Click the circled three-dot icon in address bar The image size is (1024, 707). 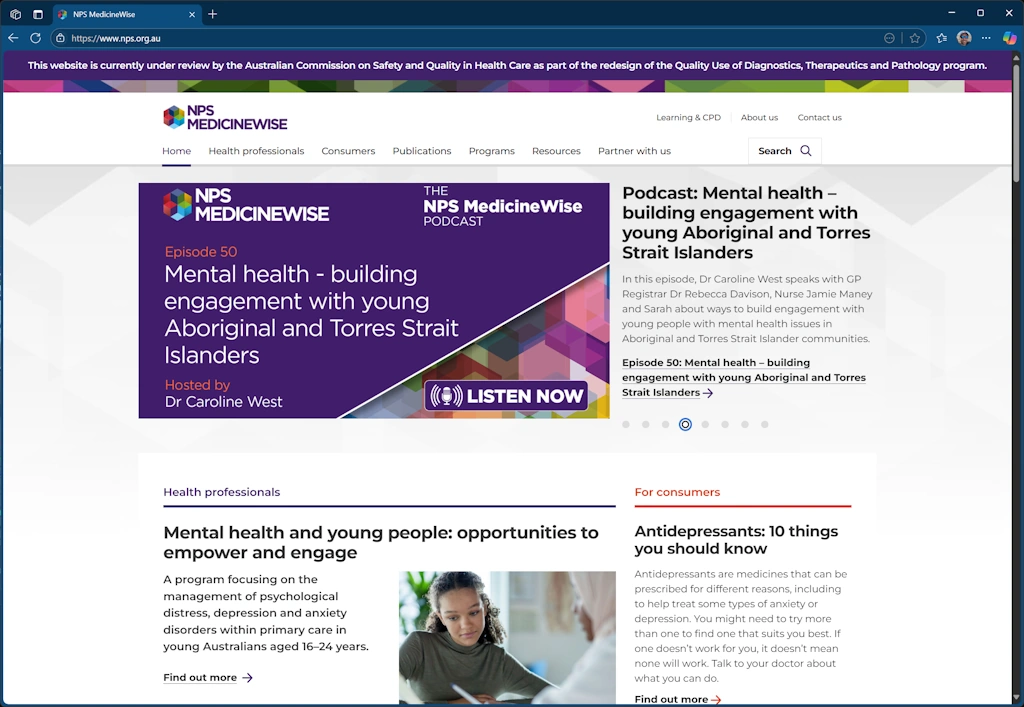pyautogui.click(x=889, y=38)
